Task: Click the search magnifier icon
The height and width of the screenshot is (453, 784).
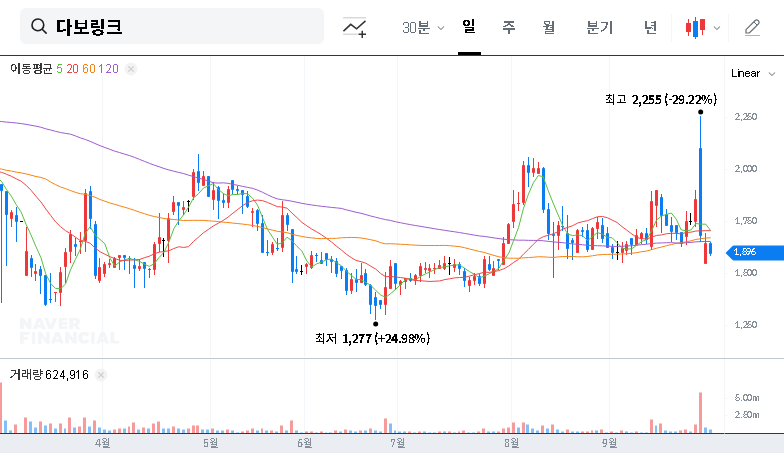Action: point(38,26)
